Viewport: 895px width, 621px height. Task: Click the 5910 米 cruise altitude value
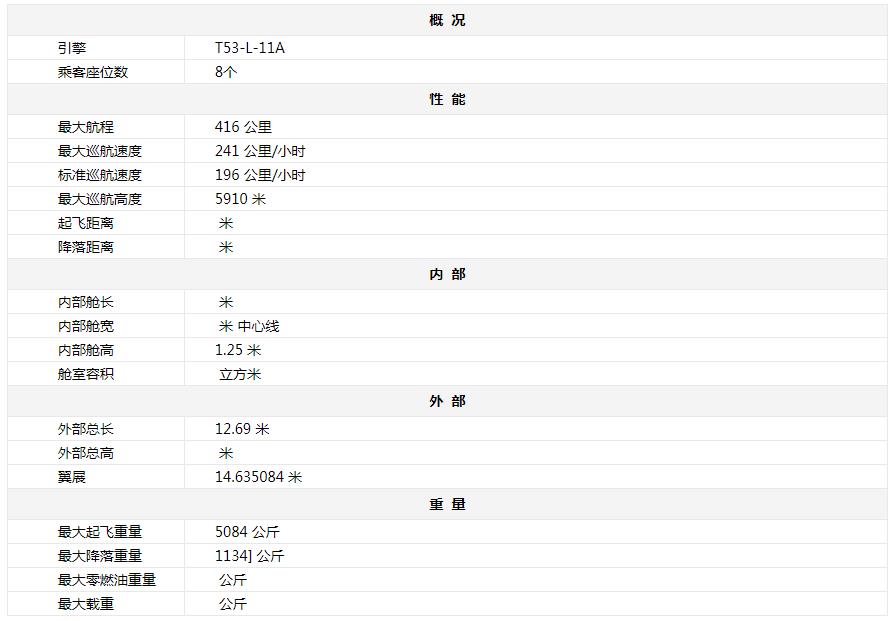click(240, 199)
